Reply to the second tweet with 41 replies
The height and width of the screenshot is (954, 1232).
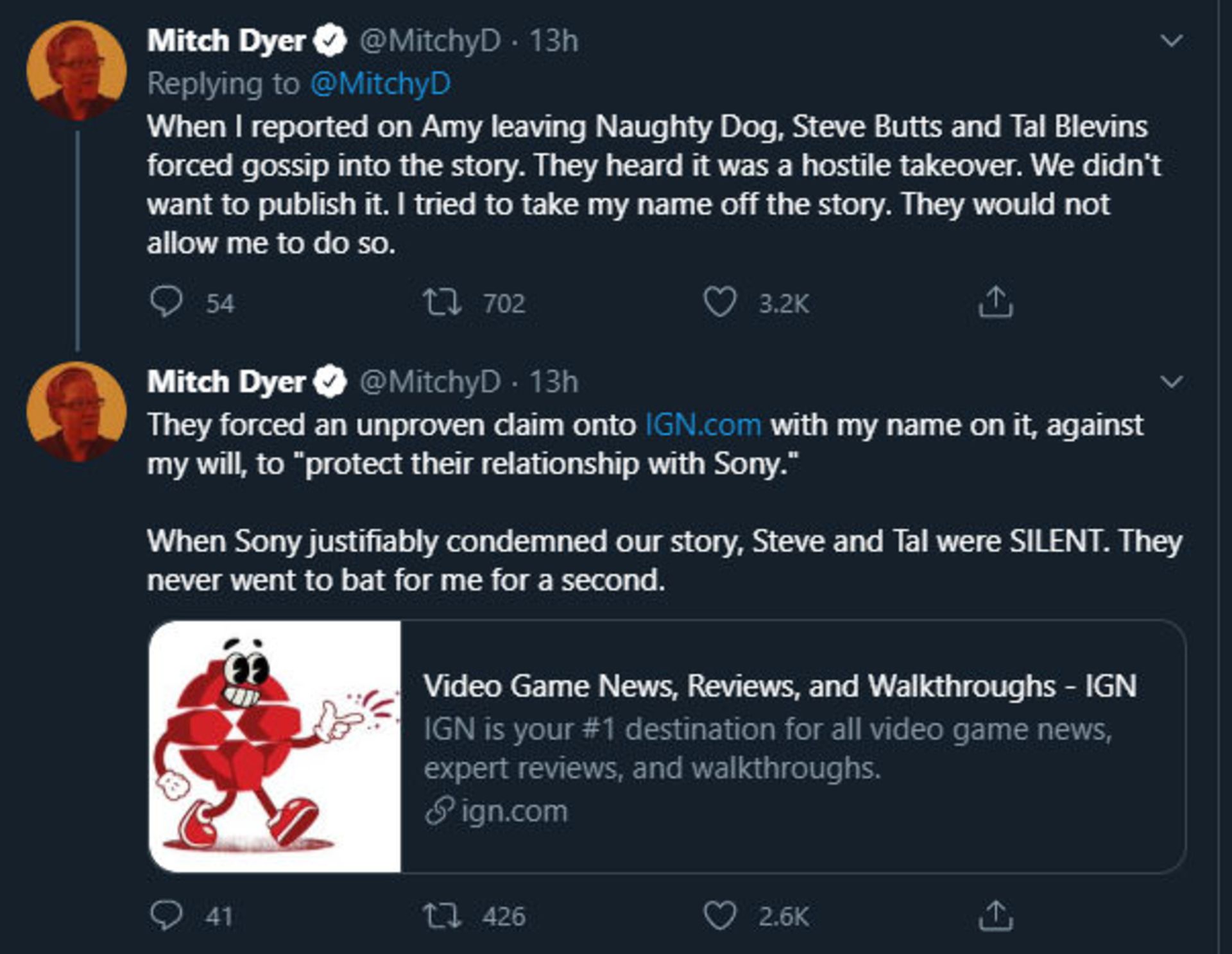point(167,915)
